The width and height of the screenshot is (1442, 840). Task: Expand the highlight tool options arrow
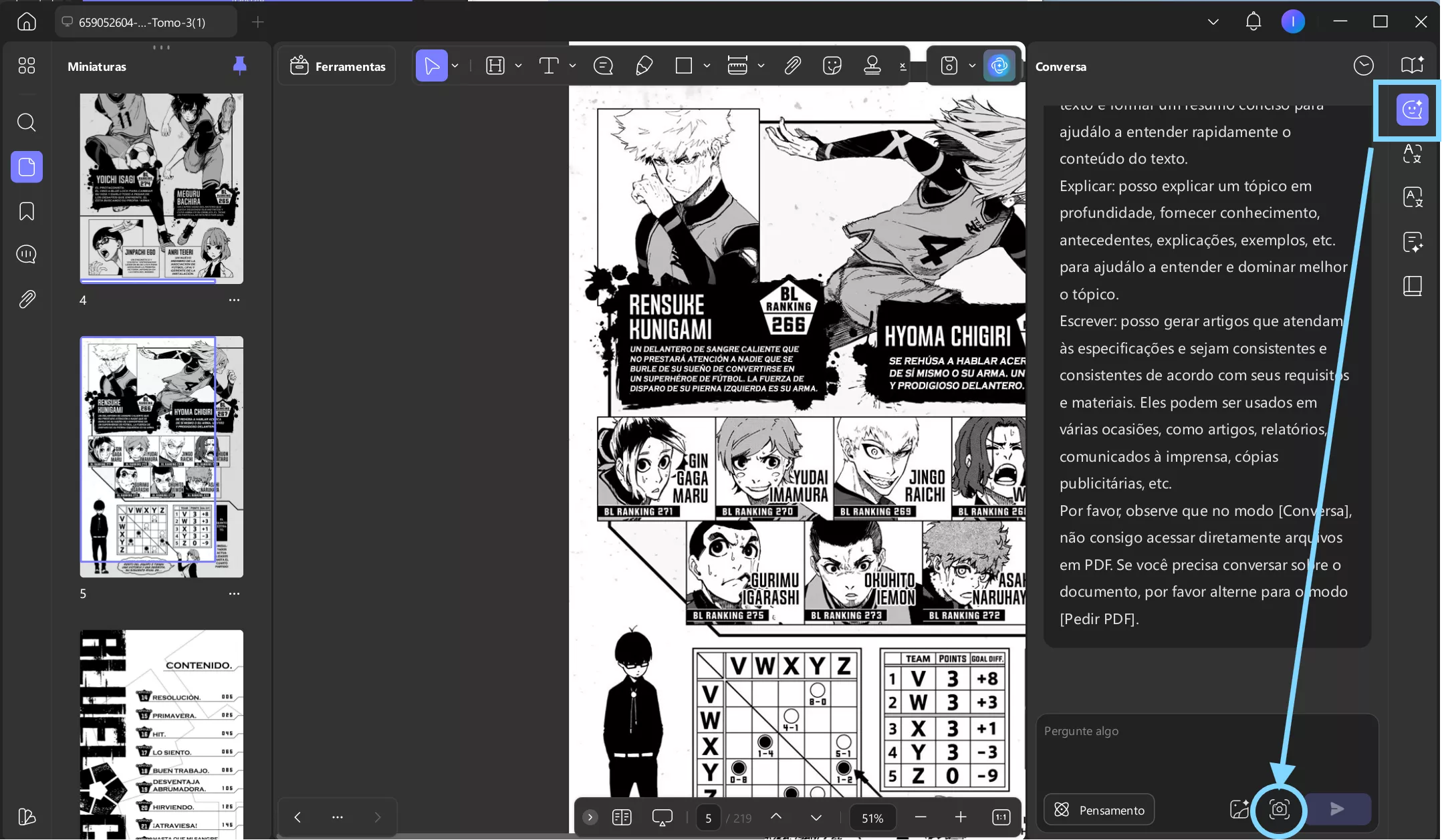point(518,65)
